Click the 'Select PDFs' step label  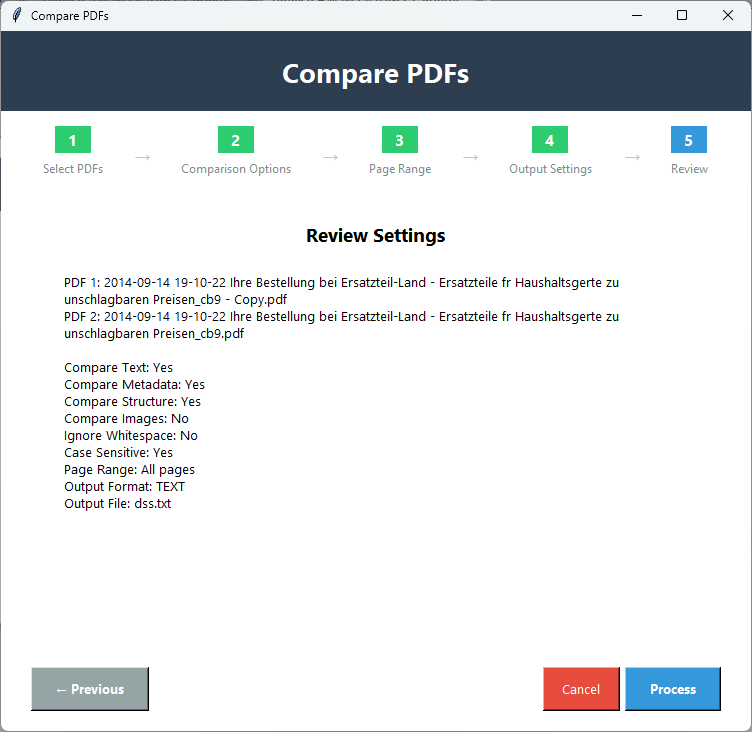(73, 169)
